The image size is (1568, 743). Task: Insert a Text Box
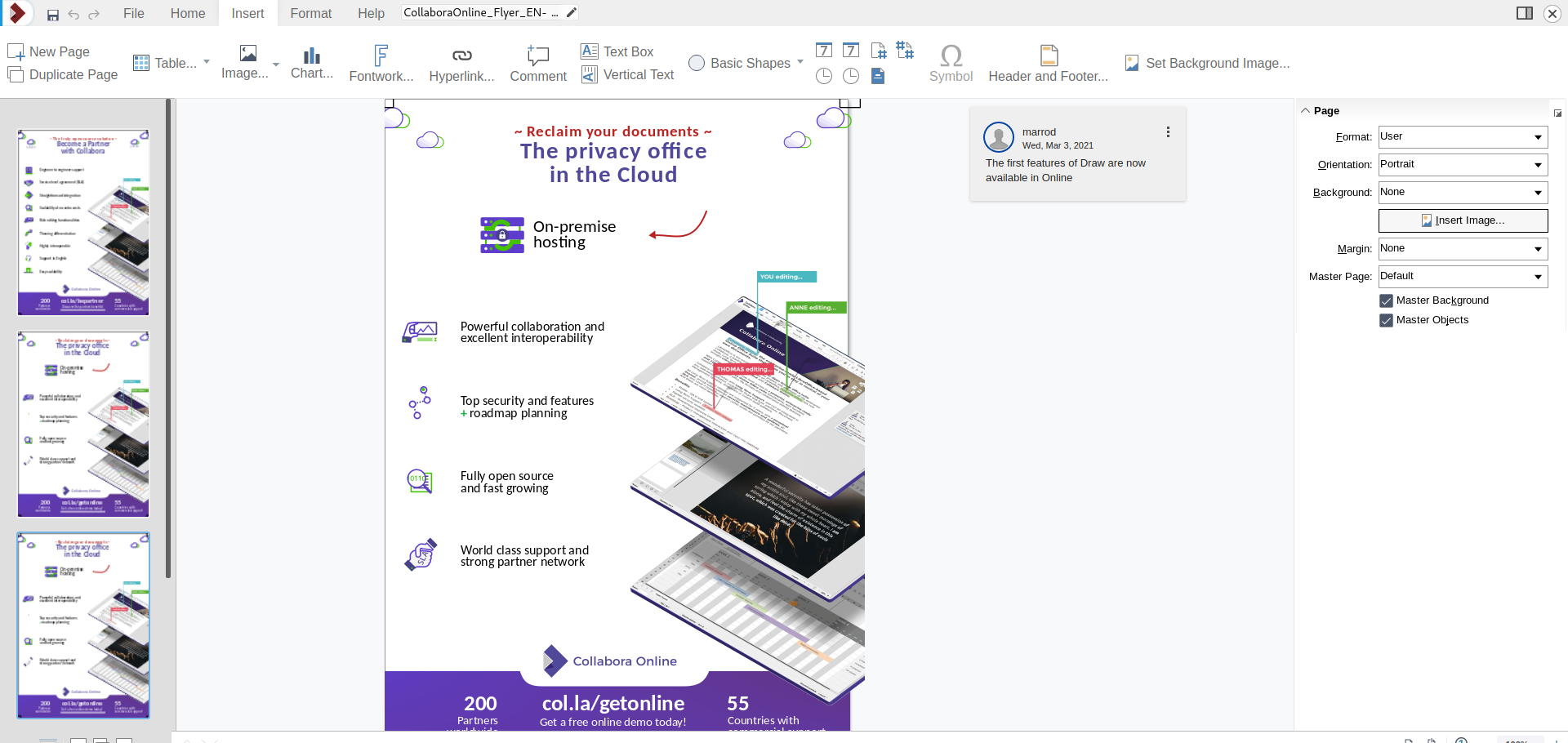(x=617, y=51)
